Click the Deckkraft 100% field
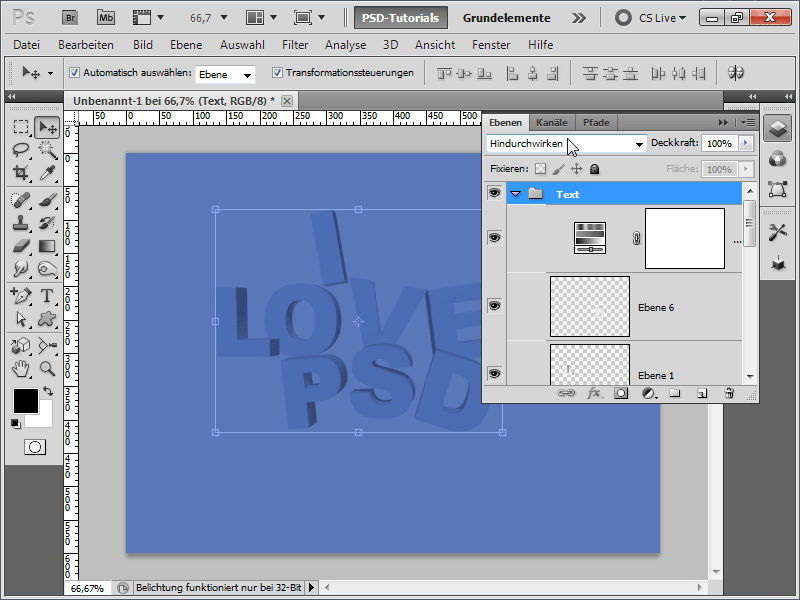Image resolution: width=800 pixels, height=600 pixels. [720, 143]
